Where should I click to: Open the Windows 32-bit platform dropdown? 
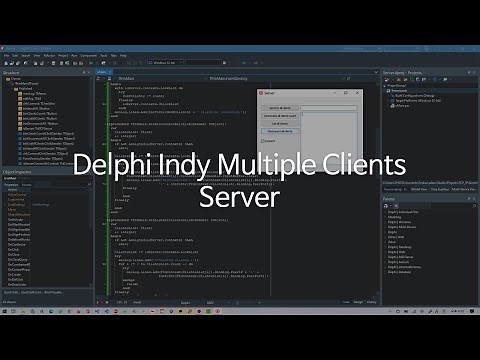pyautogui.click(x=166, y=63)
